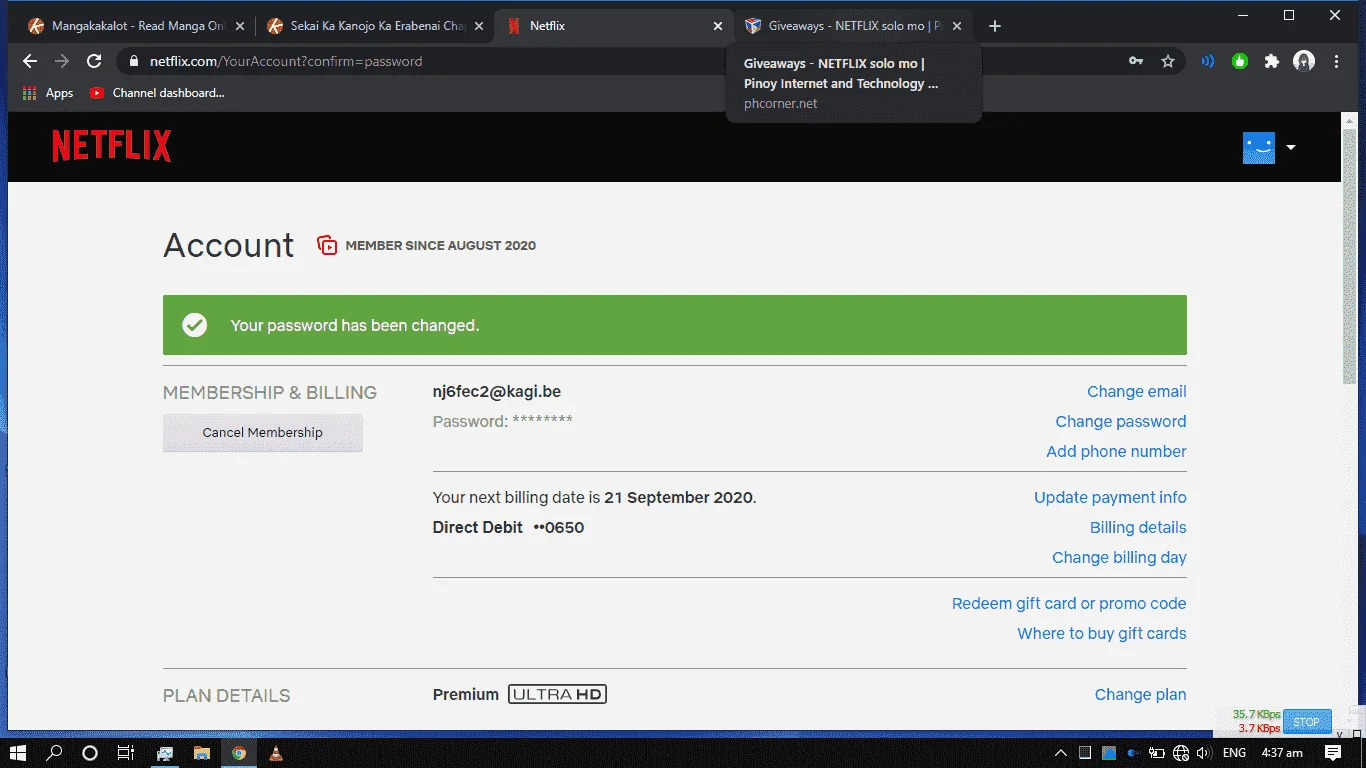Click the ULTRA HD badge
Image resolution: width=1366 pixels, height=768 pixels.
[557, 694]
